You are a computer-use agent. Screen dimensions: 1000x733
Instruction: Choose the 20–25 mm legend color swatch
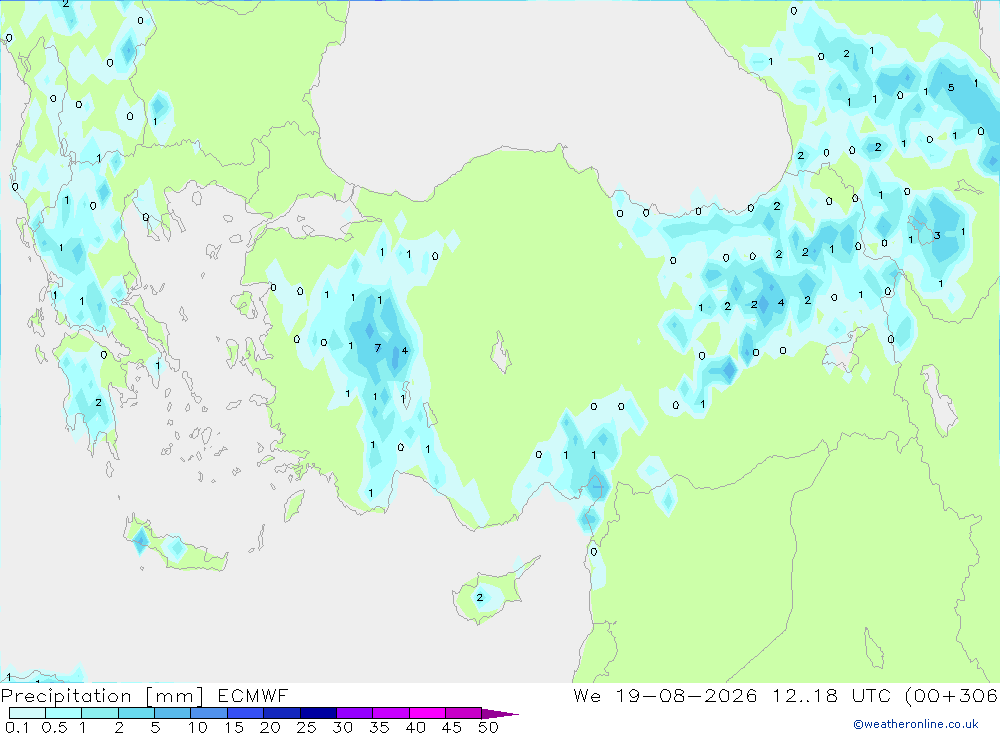pyautogui.click(x=281, y=713)
